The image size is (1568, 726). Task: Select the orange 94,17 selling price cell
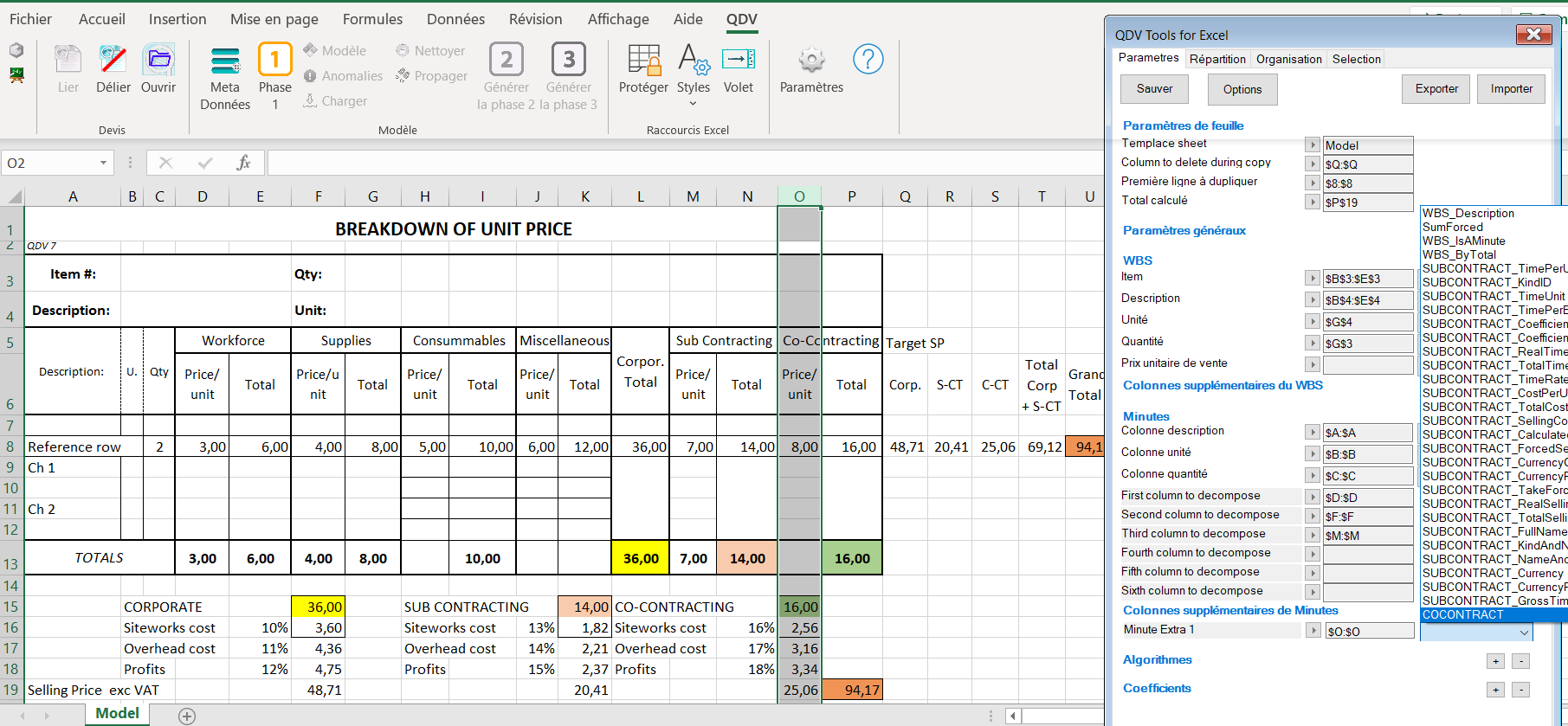click(852, 690)
